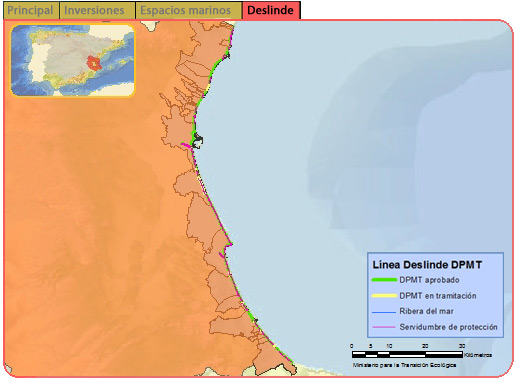Click the black harbor outline on the coast
Image resolution: width=515 pixels, height=381 pixels.
coord(198,141)
